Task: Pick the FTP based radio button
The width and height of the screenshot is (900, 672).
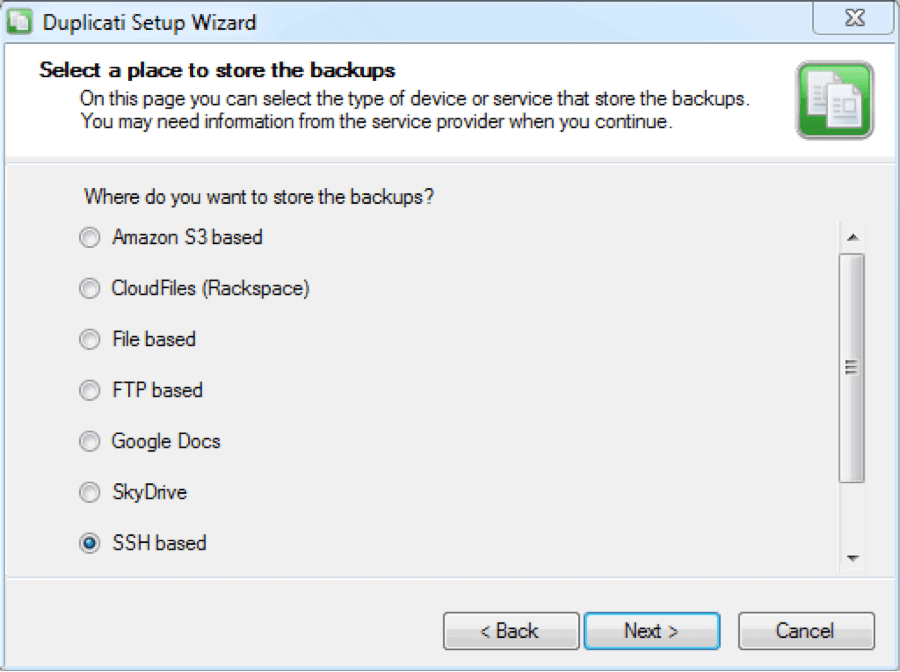Action: (90, 390)
